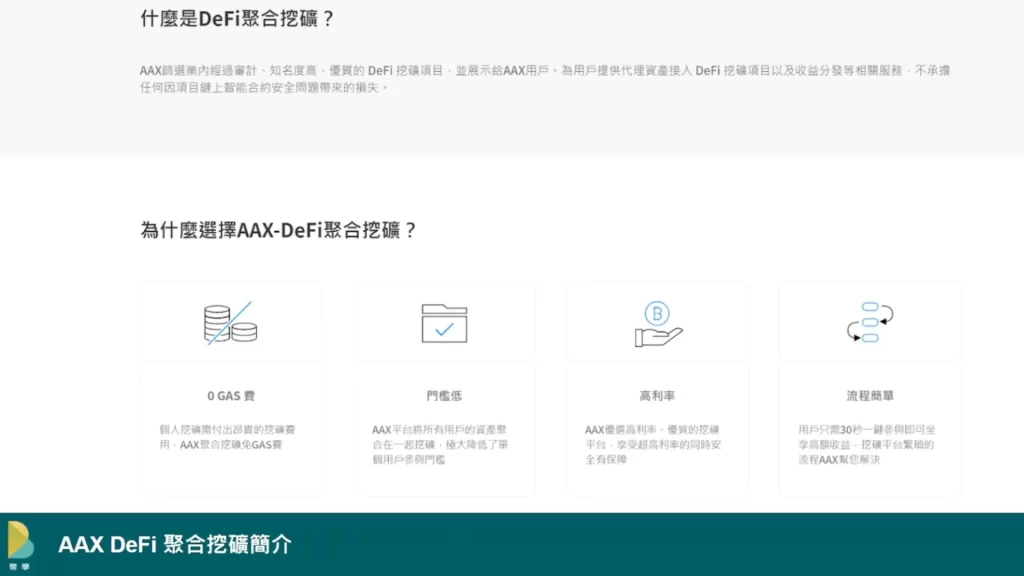
Task: Click the hand holding Bitcoin coin icon
Action: tap(658, 323)
